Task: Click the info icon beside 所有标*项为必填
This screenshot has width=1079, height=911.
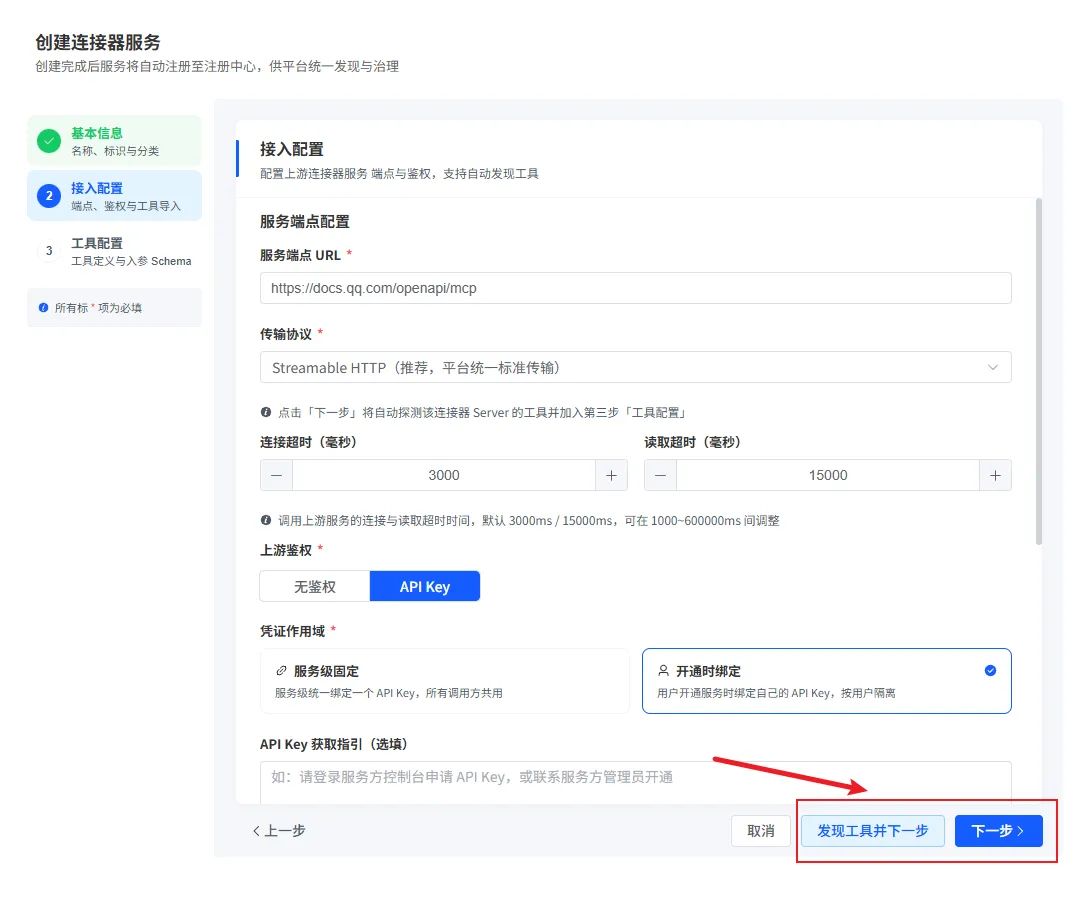Action: point(43,308)
